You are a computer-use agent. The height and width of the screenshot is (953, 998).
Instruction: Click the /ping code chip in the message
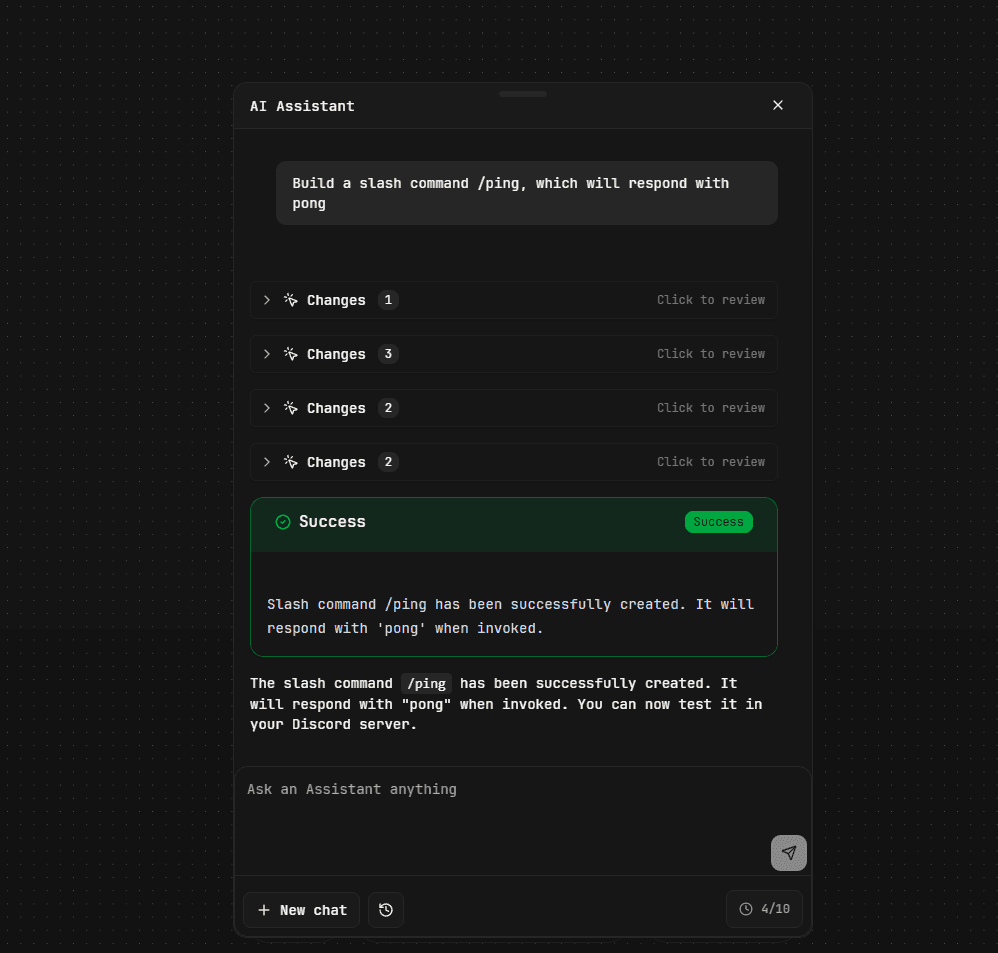point(426,683)
